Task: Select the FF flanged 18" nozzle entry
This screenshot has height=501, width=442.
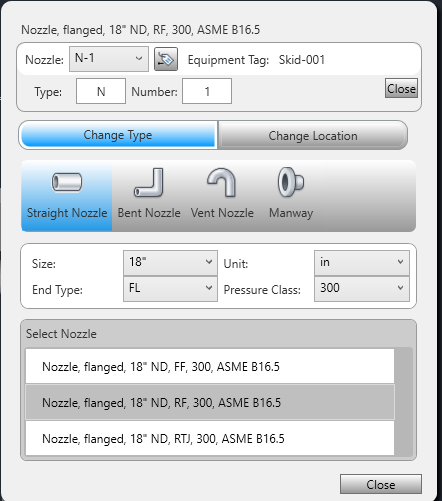Action: click(210, 366)
